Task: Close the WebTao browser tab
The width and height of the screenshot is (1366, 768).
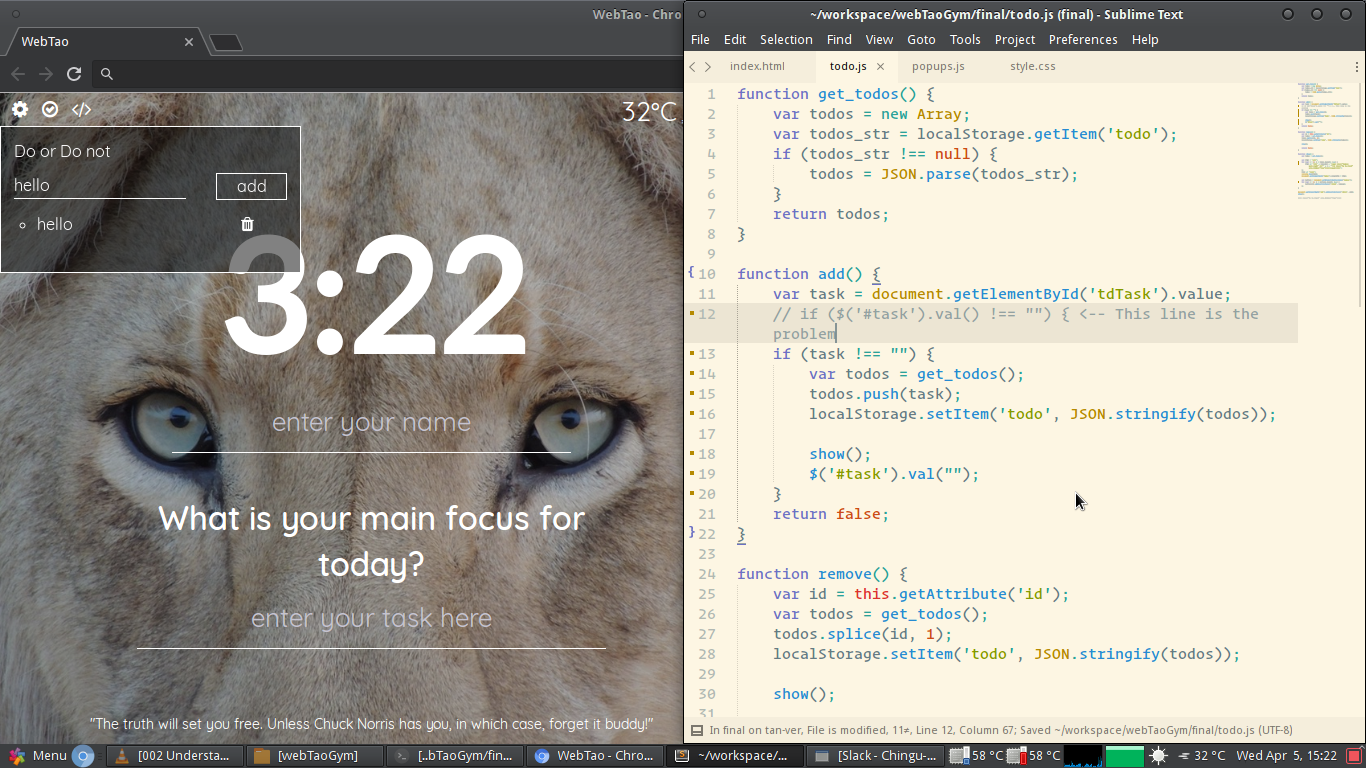Action: 189,42
